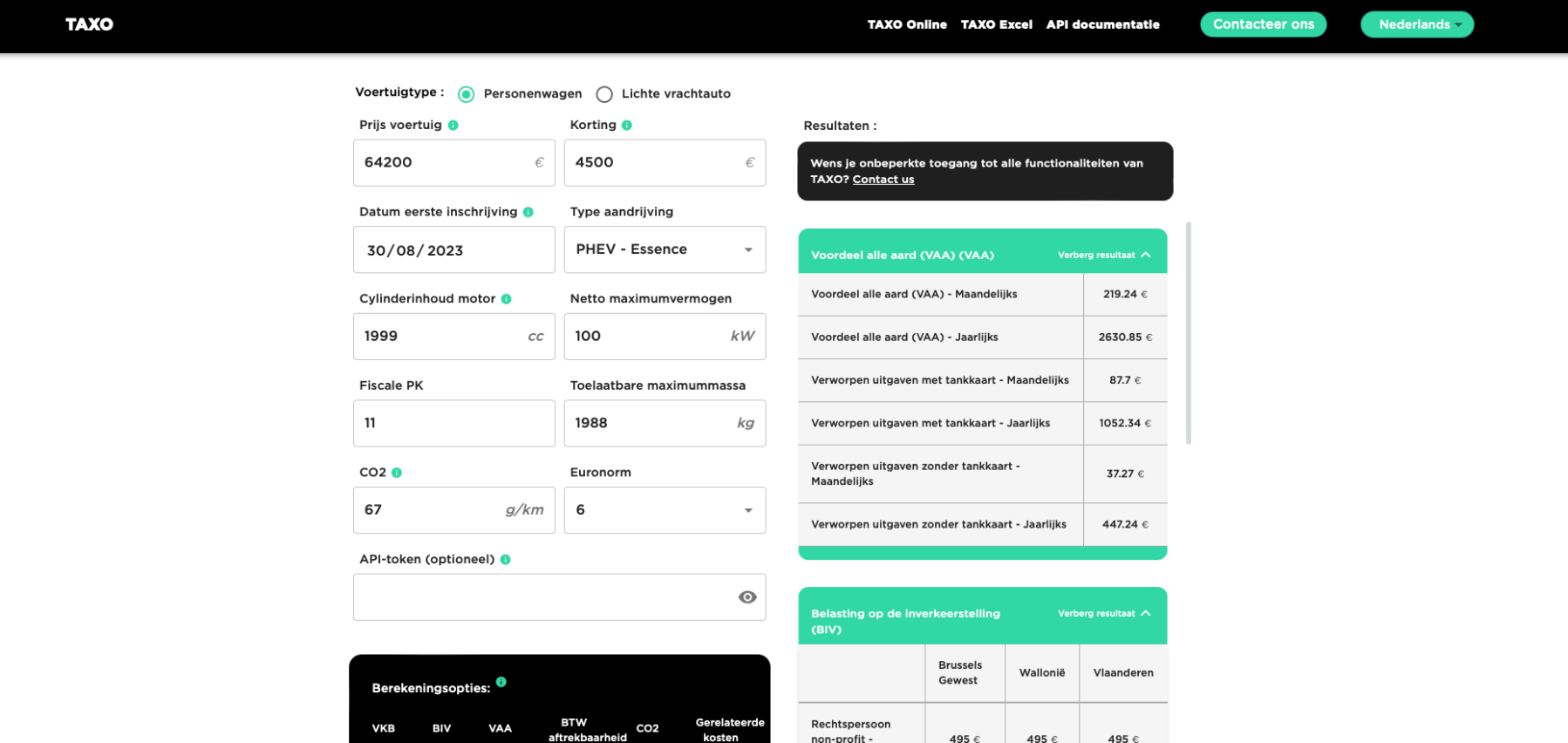Open info icon next to API-token label
1568x743 pixels.
(505, 560)
